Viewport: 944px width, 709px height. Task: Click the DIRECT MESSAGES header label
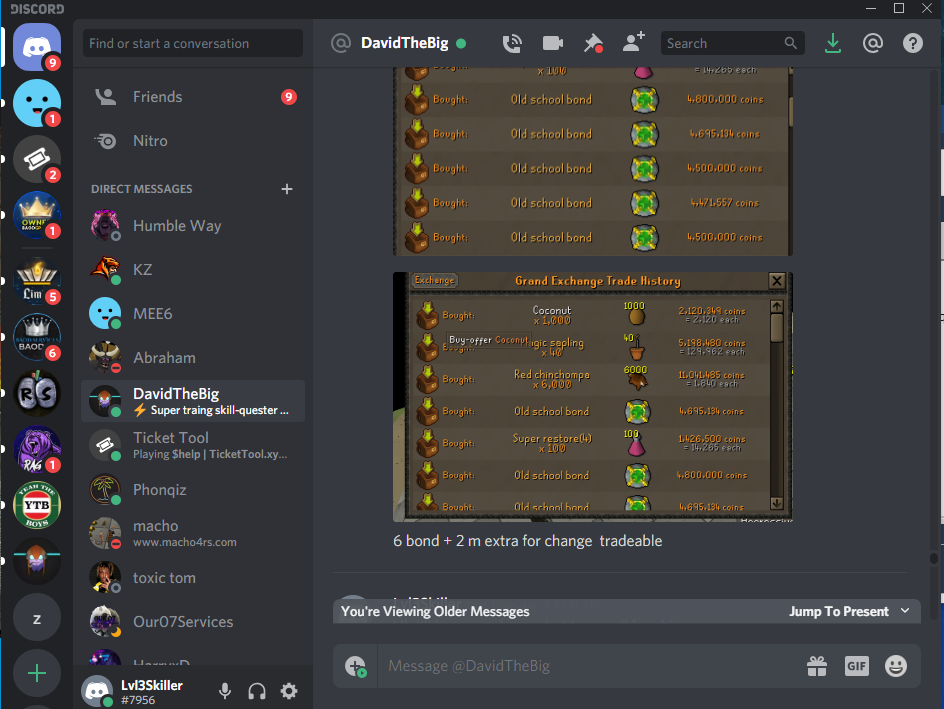click(x=141, y=189)
